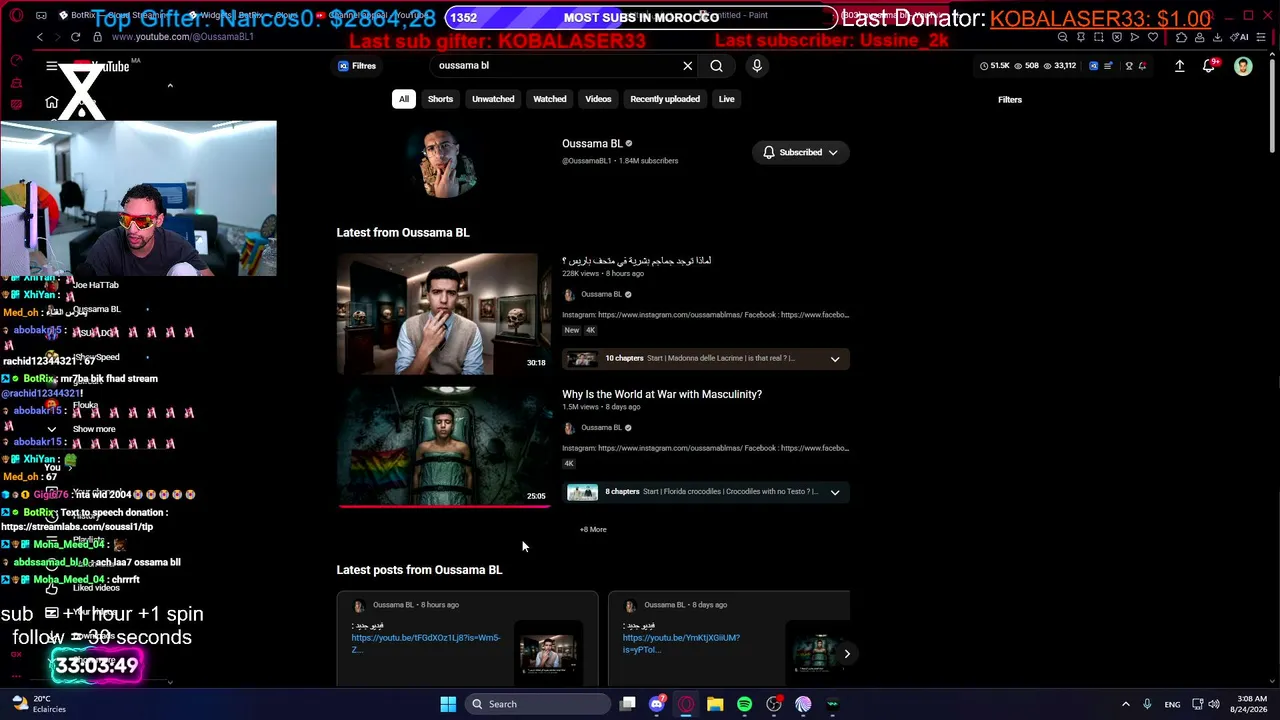
Task: Select the Live filter chip
Action: click(727, 99)
